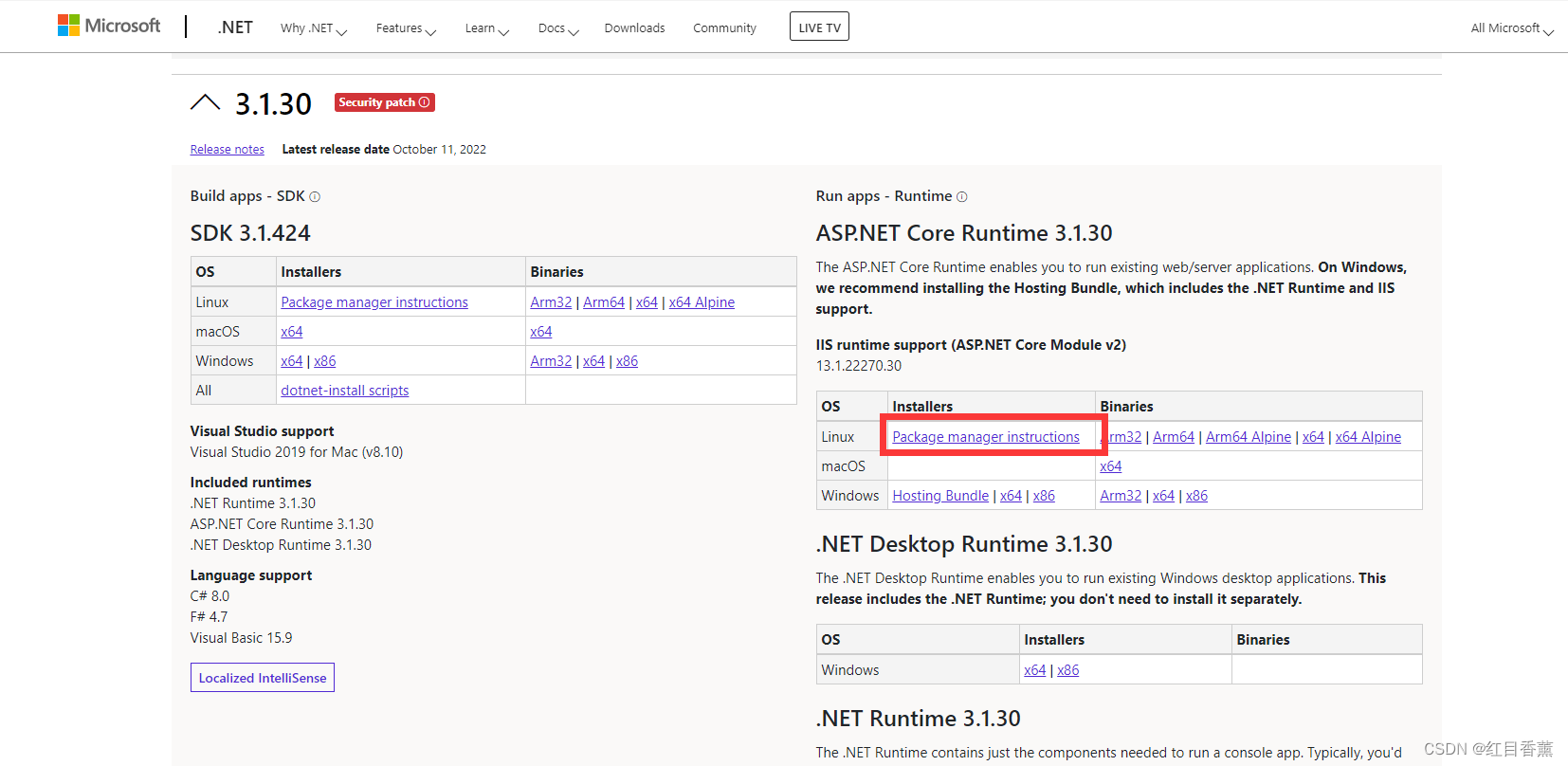Screen dimensions: 1568x766
Task: Expand the Features menu
Action: tap(406, 28)
